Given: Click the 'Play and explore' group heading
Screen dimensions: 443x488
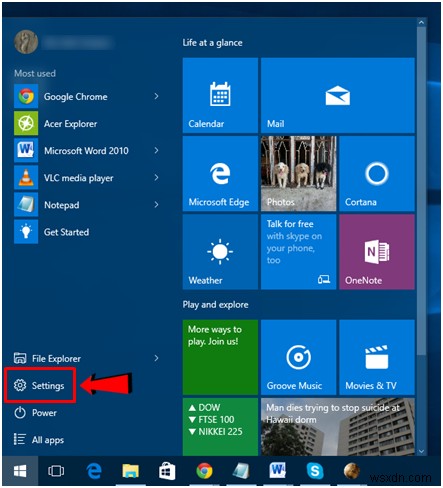Looking at the screenshot, I should point(215,305).
